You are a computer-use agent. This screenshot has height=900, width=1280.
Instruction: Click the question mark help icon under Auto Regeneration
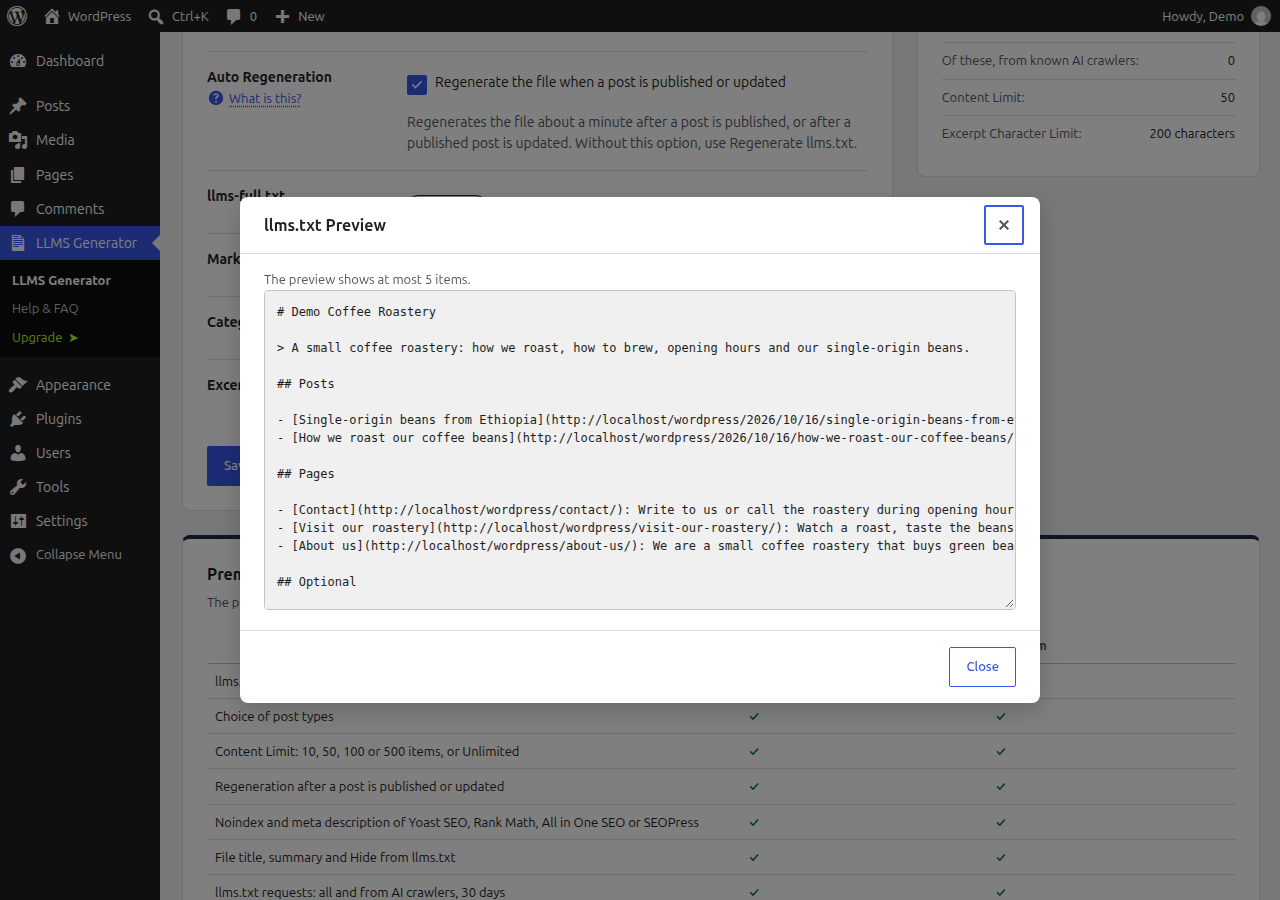pyautogui.click(x=216, y=98)
